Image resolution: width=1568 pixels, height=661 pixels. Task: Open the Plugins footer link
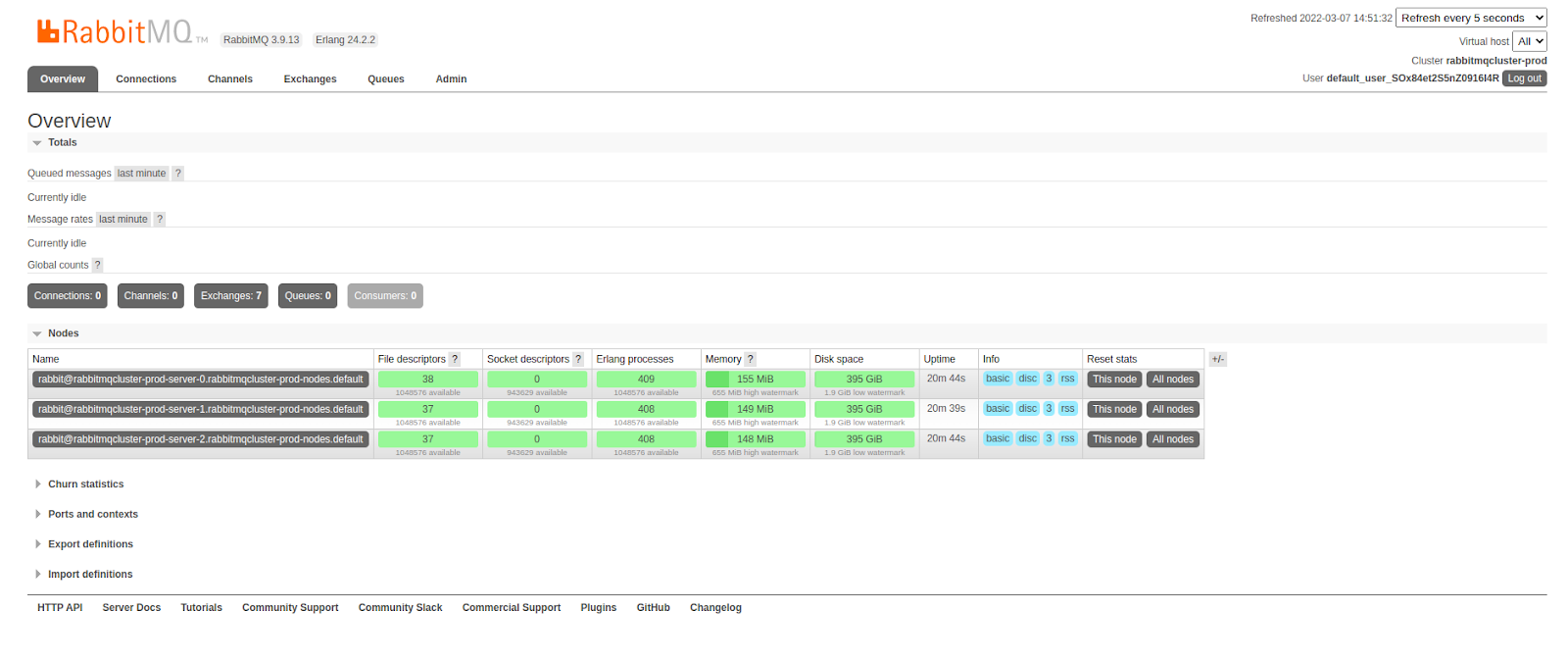tap(599, 608)
